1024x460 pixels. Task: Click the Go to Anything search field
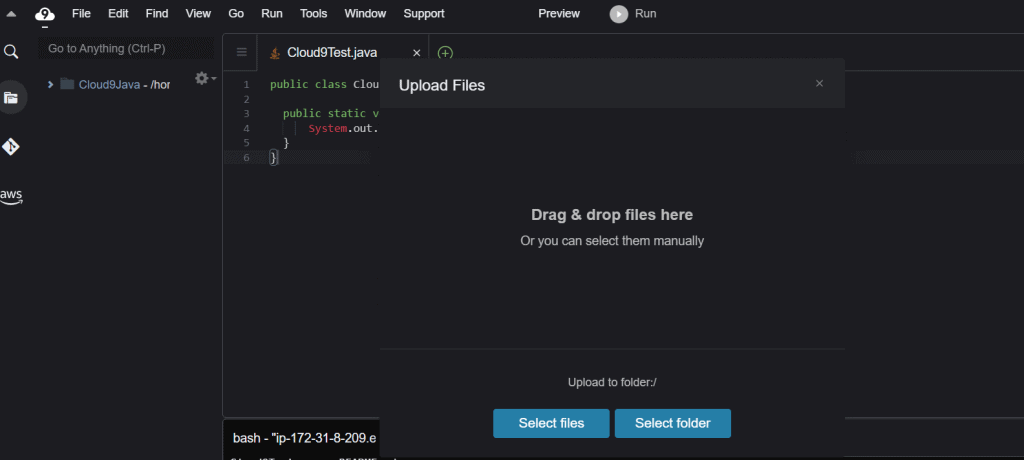click(125, 48)
